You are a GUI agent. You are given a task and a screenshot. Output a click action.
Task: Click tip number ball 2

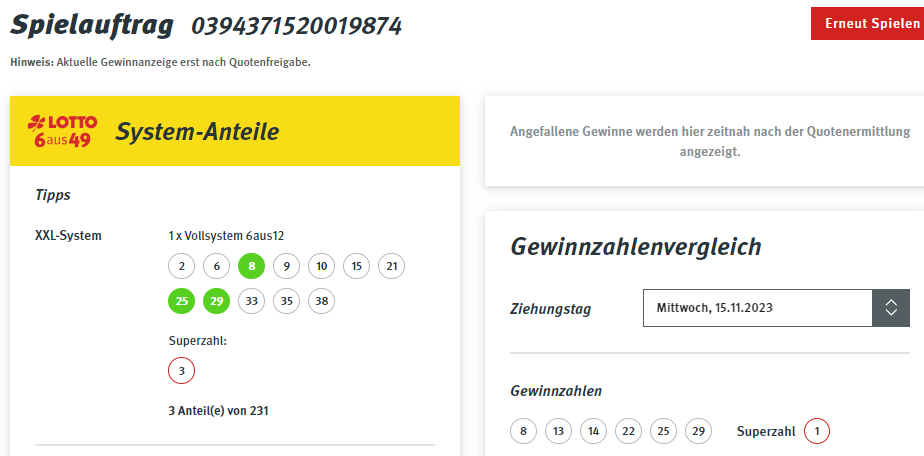(182, 266)
